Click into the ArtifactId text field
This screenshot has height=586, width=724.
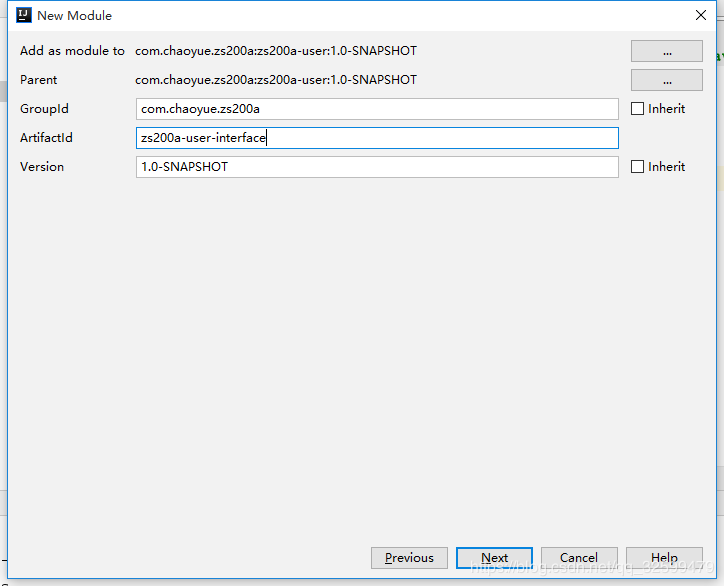point(377,138)
